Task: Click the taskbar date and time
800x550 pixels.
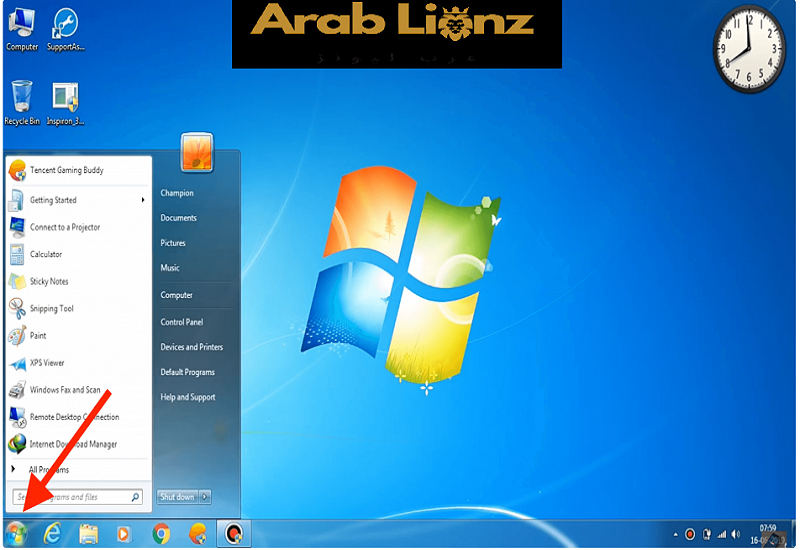Action: pyautogui.click(x=767, y=534)
